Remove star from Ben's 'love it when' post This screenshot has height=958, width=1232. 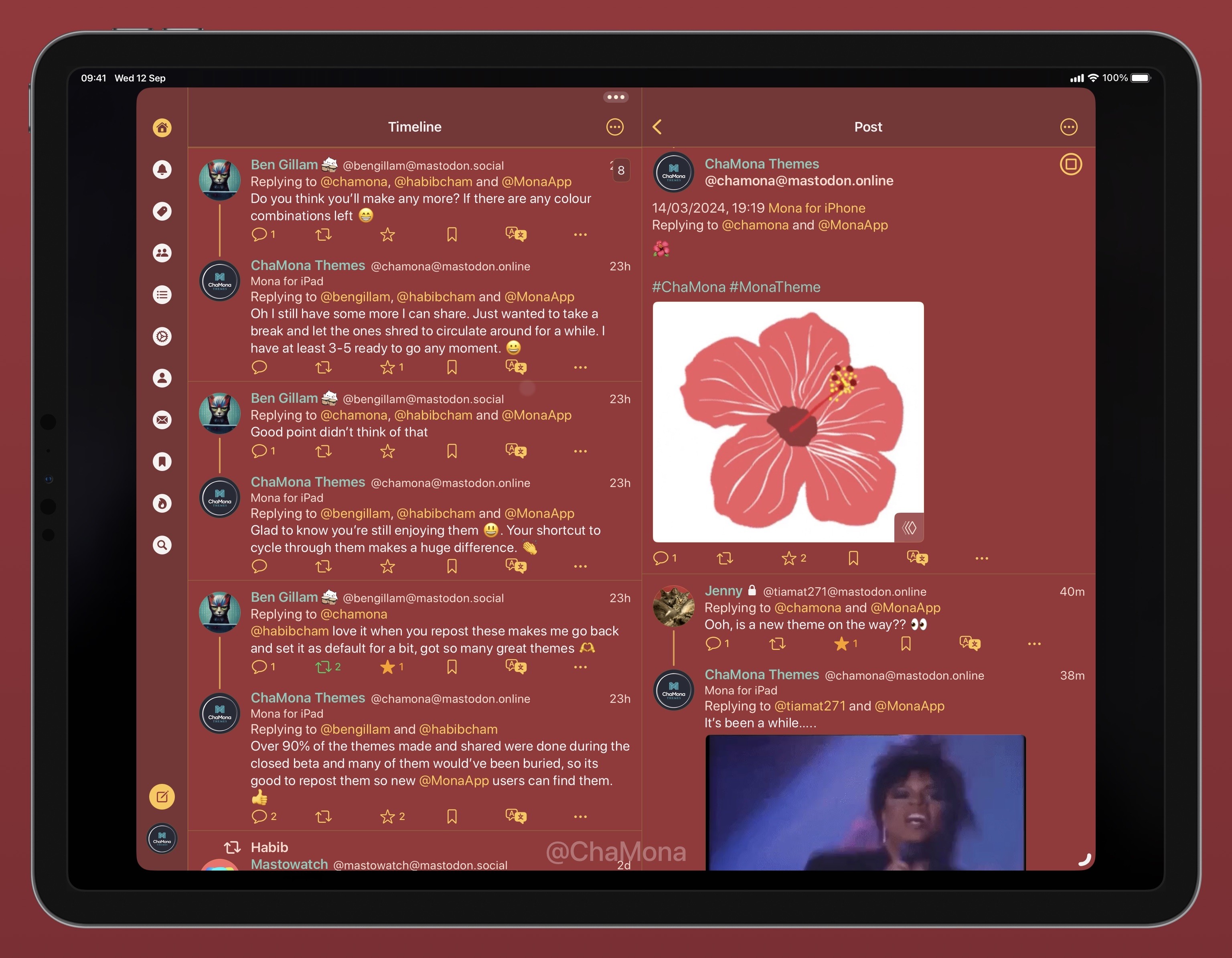[x=391, y=667]
